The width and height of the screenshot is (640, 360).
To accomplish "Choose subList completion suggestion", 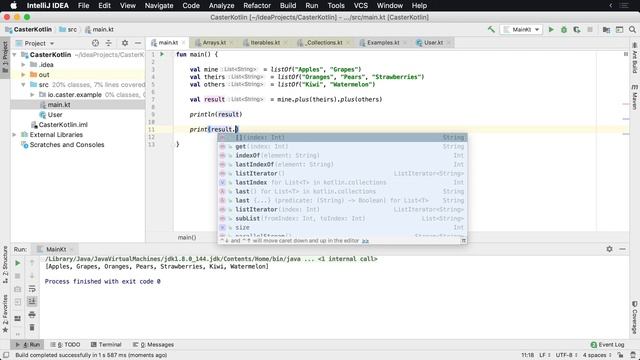I will (x=342, y=218).
